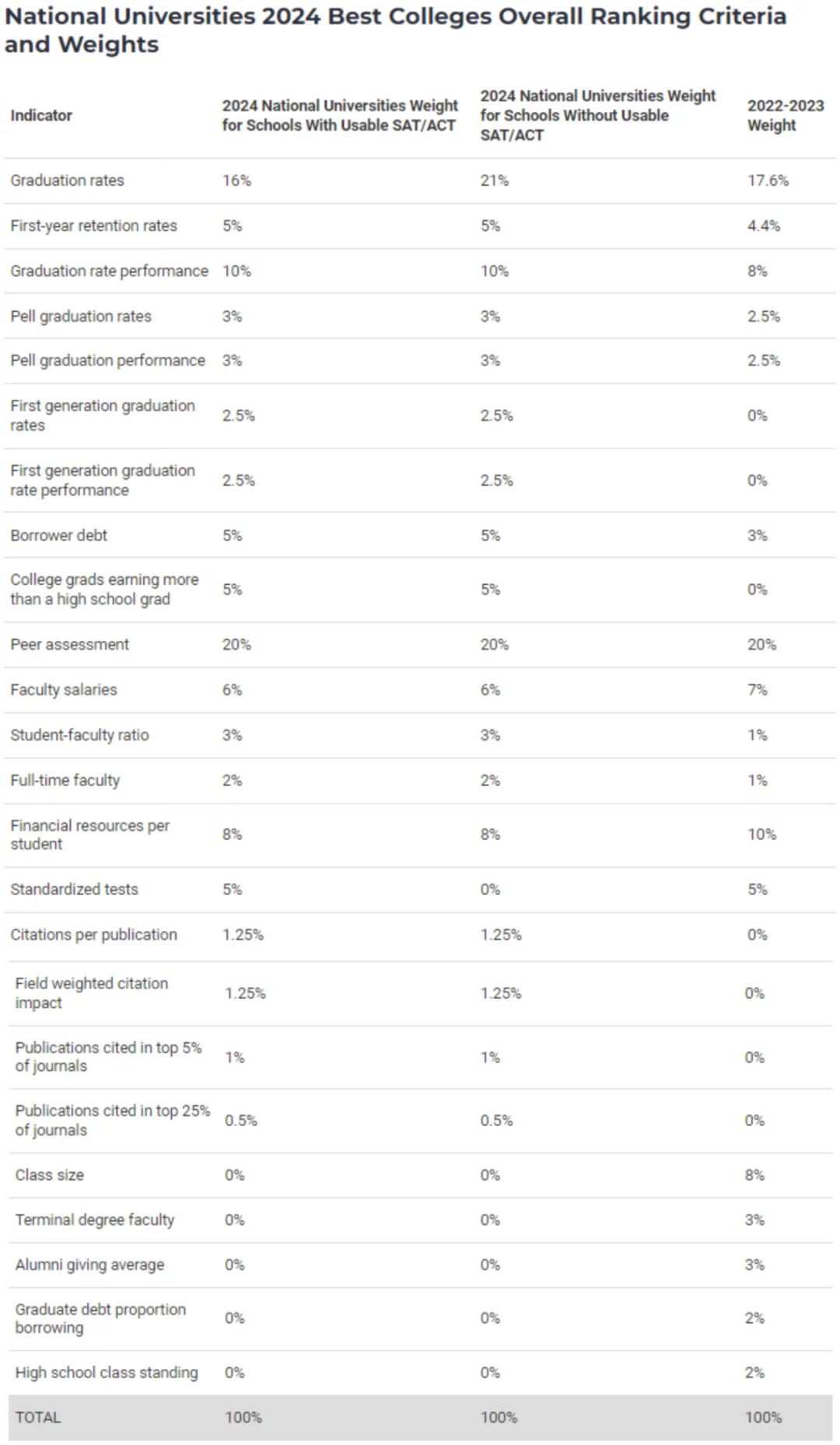Click the Graduation rates row label

point(67,180)
